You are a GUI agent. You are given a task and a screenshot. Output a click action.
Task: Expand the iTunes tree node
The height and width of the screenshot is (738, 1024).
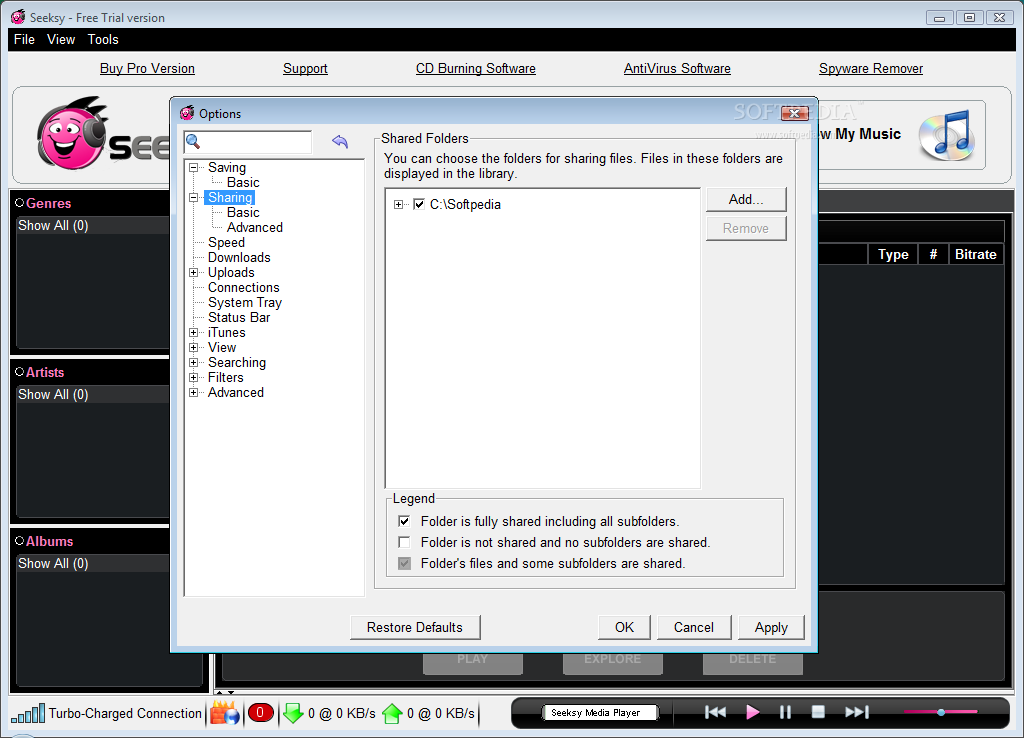pyautogui.click(x=193, y=332)
